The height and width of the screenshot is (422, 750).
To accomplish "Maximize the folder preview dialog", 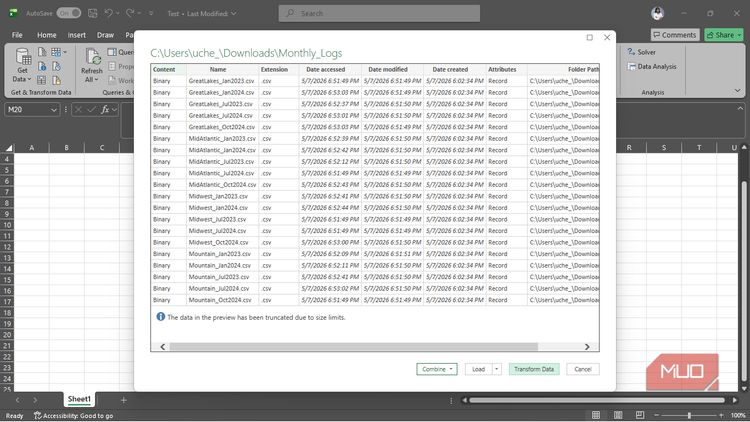I will coord(590,37).
